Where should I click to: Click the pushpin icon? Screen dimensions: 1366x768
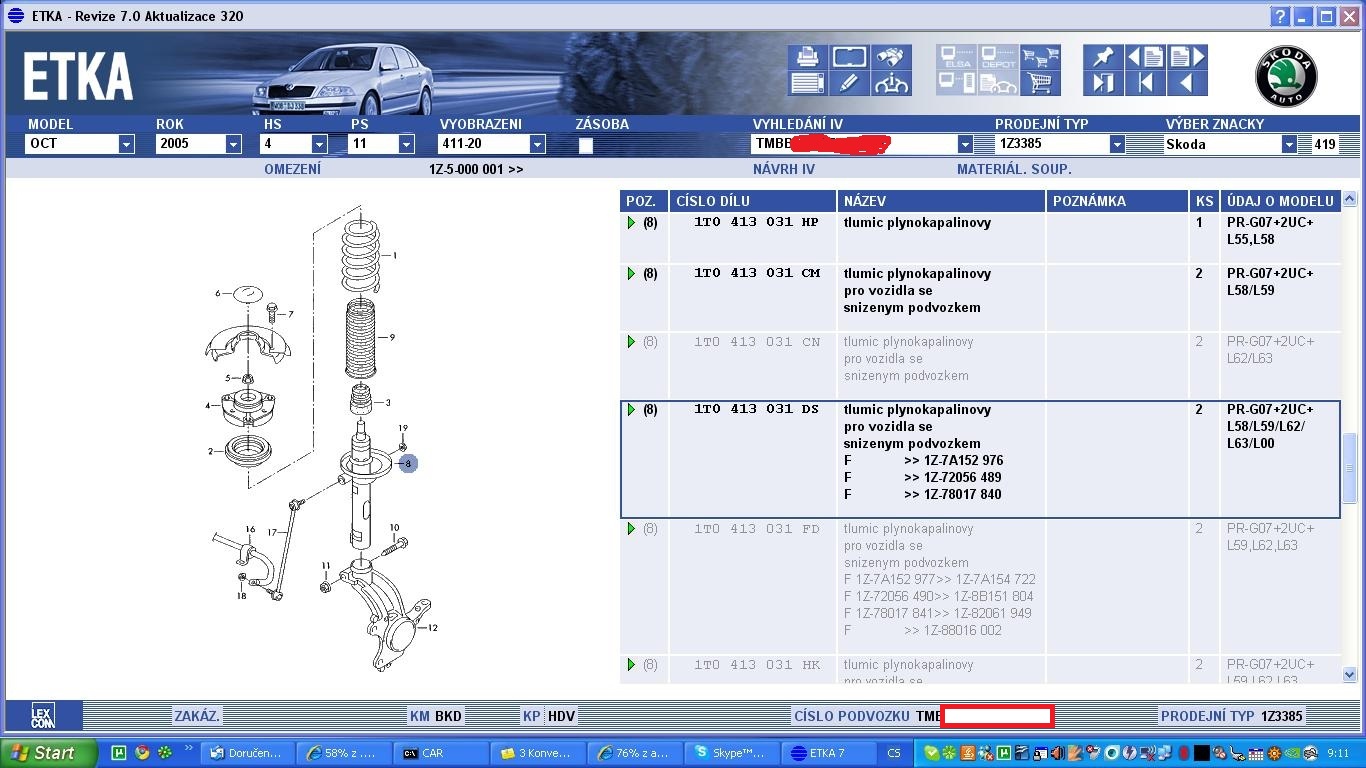click(x=1103, y=57)
